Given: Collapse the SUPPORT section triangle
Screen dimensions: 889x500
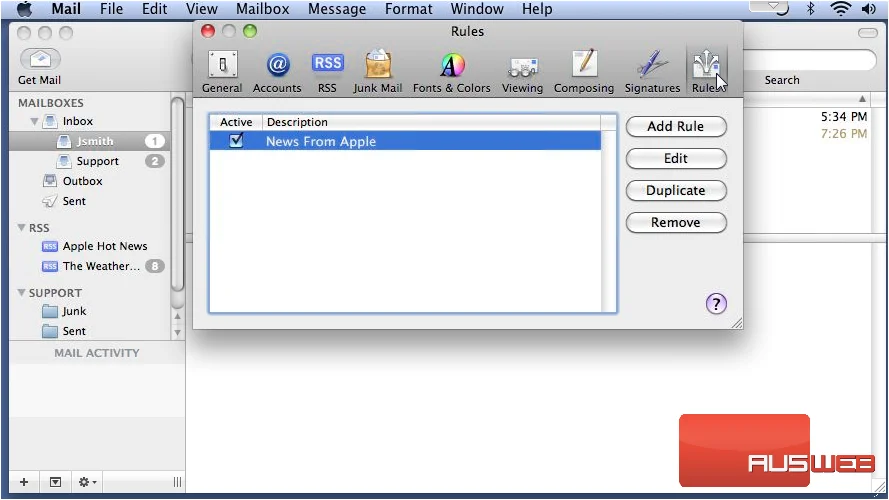Looking at the screenshot, I should 21,293.
